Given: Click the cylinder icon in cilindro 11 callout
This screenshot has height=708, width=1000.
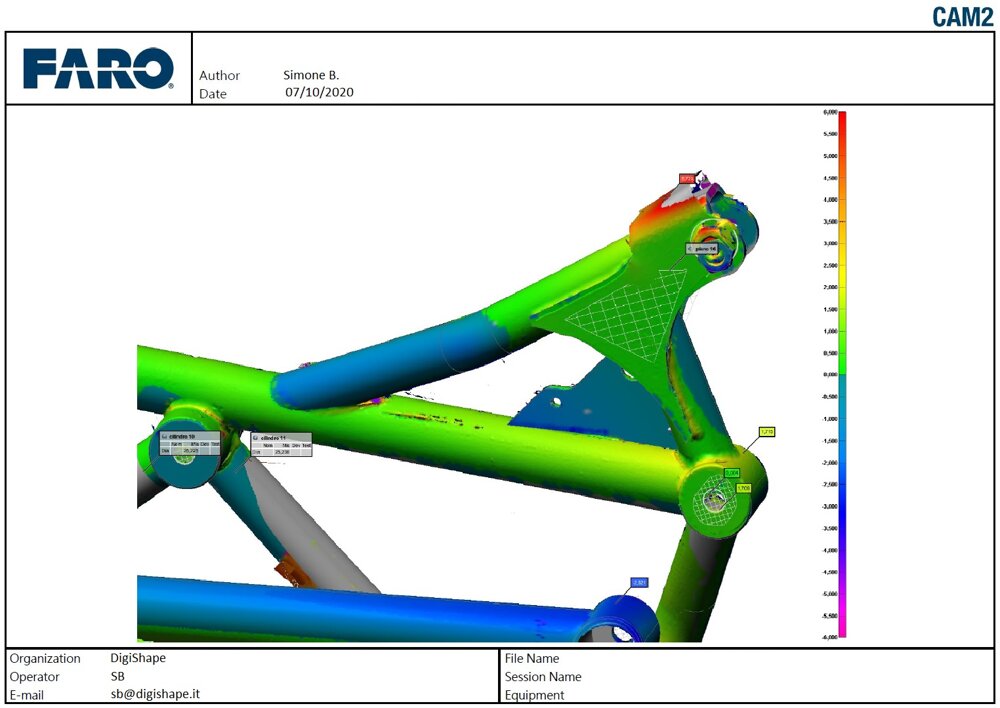Looking at the screenshot, I should [256, 438].
